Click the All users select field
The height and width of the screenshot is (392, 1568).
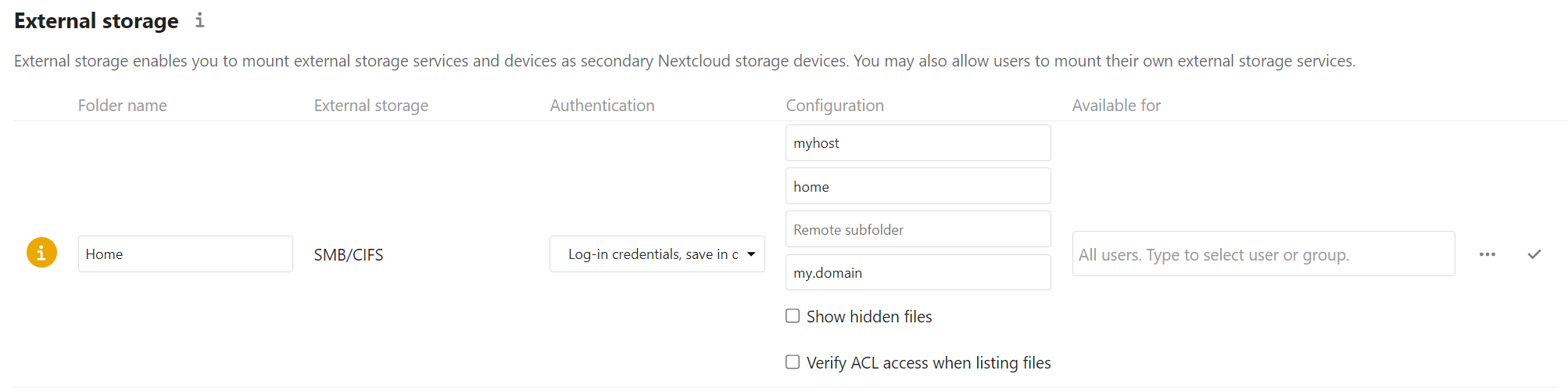1262,254
